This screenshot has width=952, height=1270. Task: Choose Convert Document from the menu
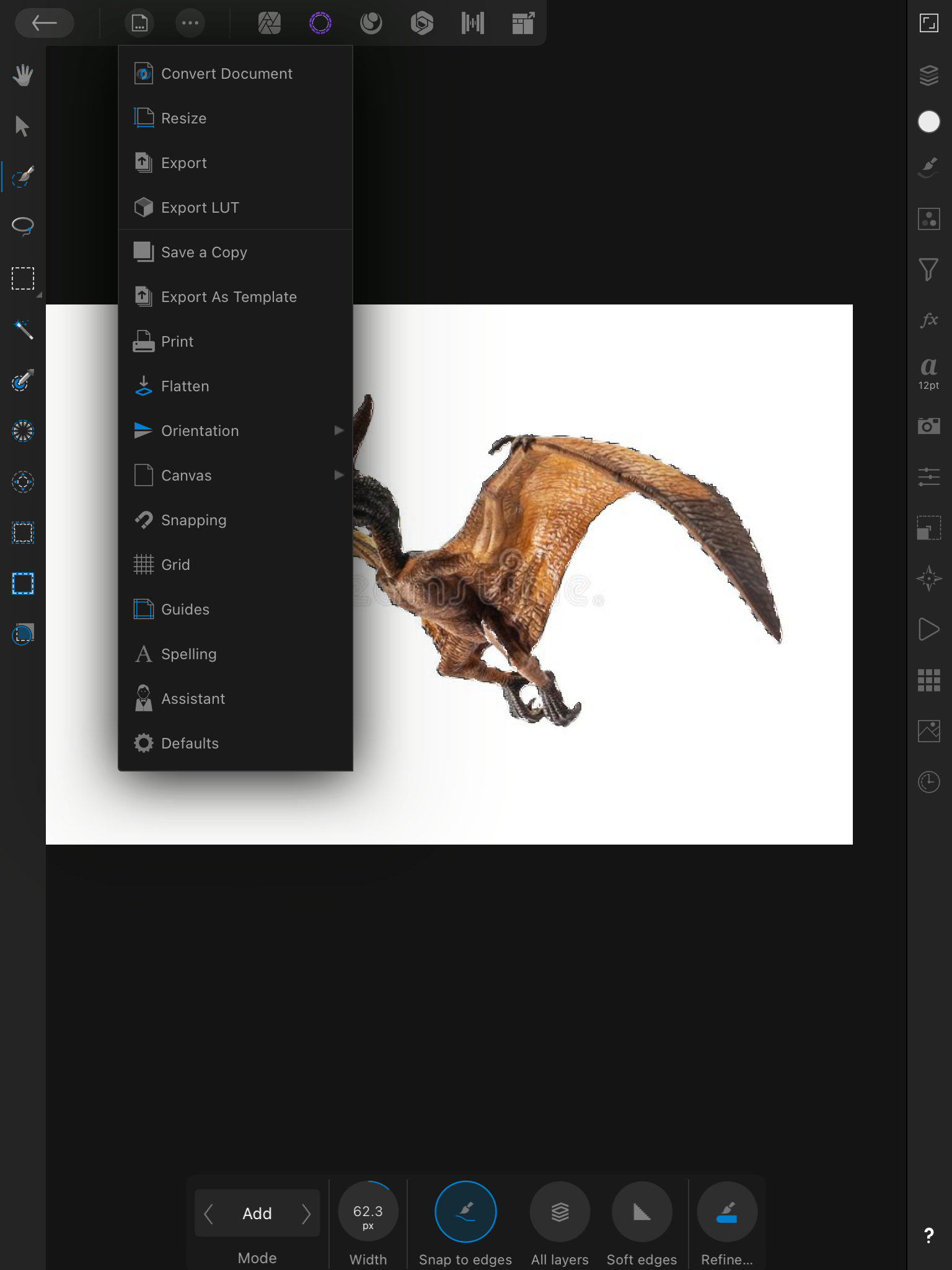click(236, 74)
